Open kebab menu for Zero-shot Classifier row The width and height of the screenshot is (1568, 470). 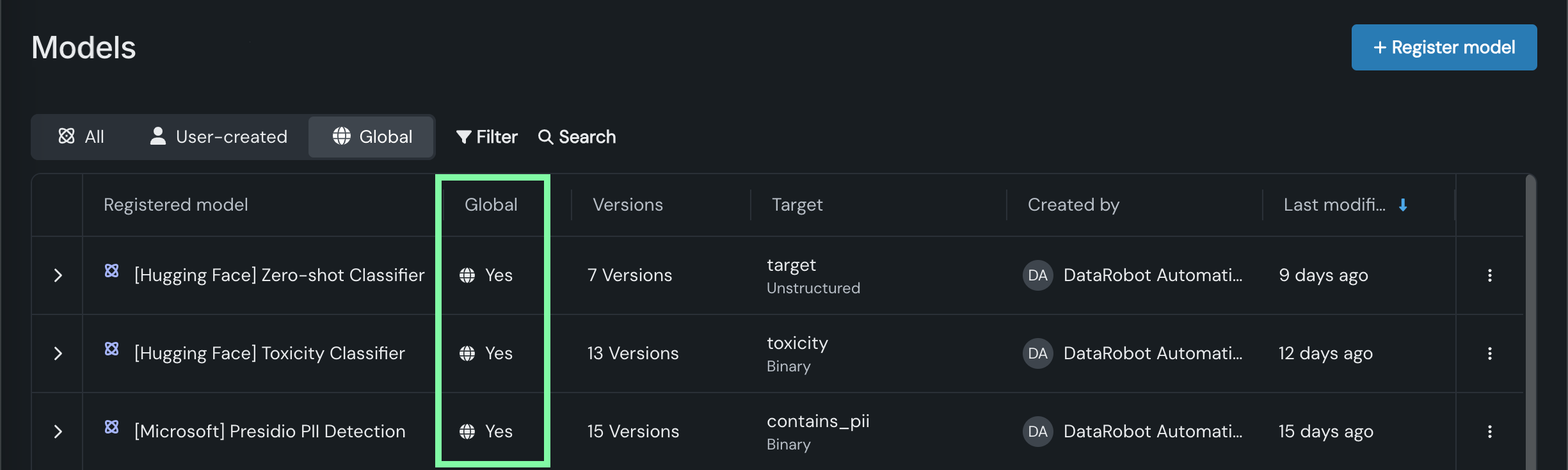(1490, 275)
